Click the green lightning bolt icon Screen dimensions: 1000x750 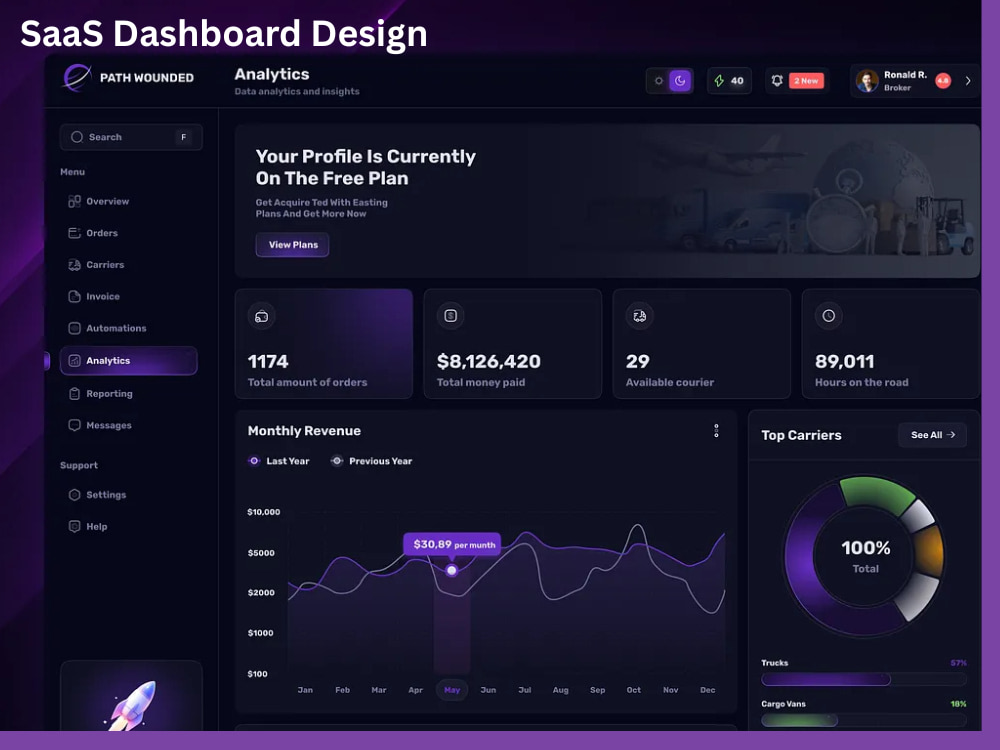719,81
